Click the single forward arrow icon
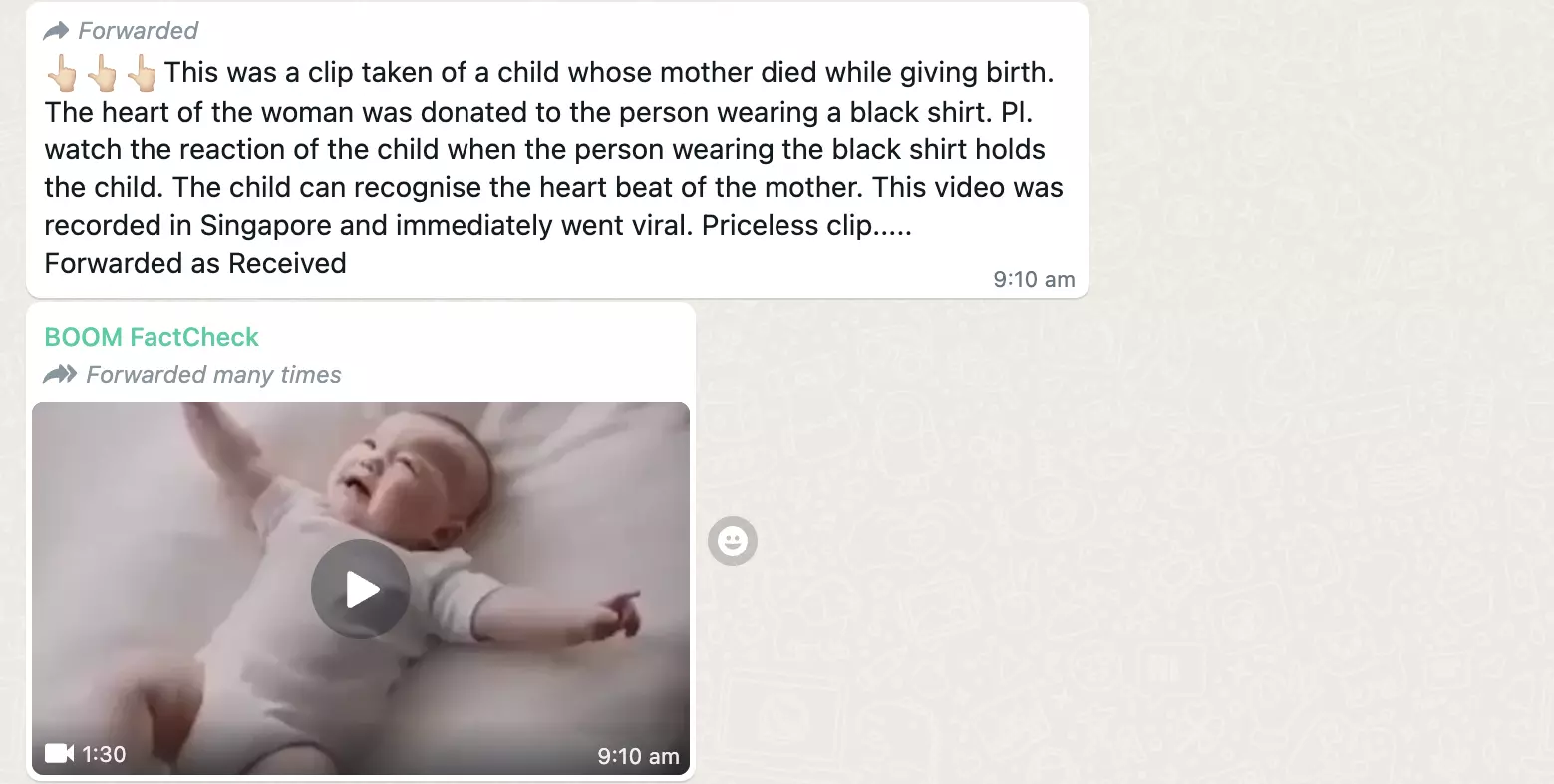The width and height of the screenshot is (1554, 784). point(57,31)
